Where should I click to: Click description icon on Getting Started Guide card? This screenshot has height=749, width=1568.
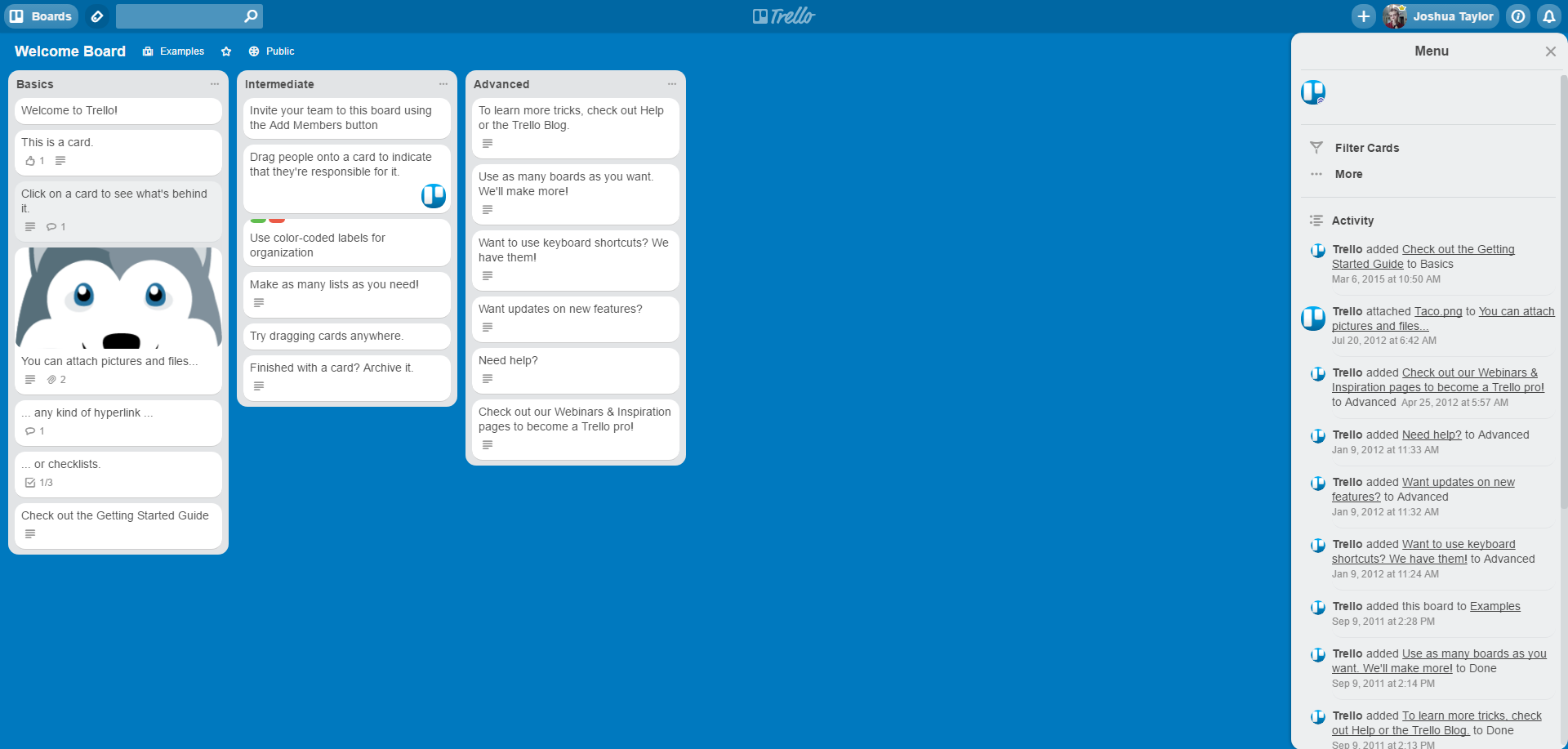[x=30, y=534]
